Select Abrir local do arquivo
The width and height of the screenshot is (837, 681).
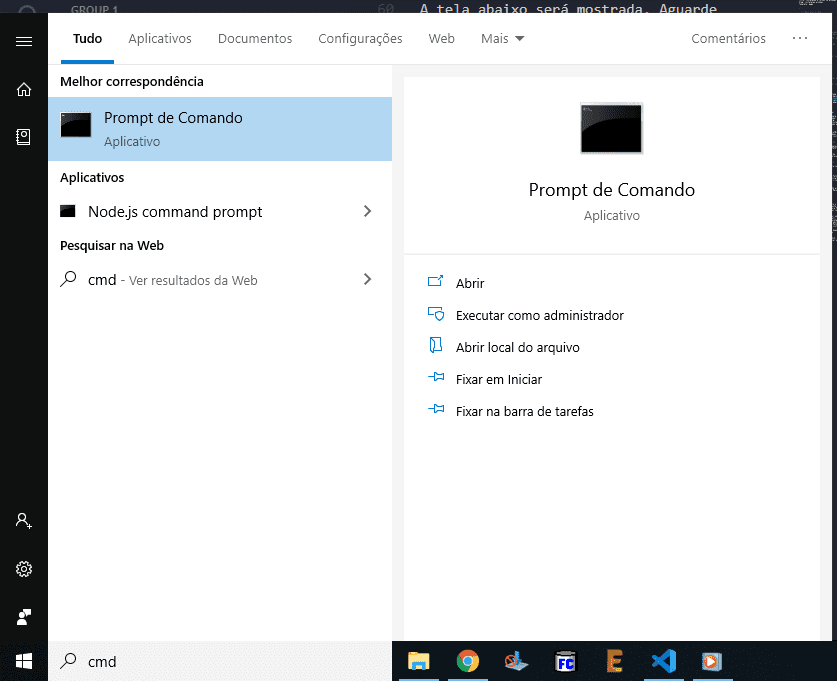(517, 347)
